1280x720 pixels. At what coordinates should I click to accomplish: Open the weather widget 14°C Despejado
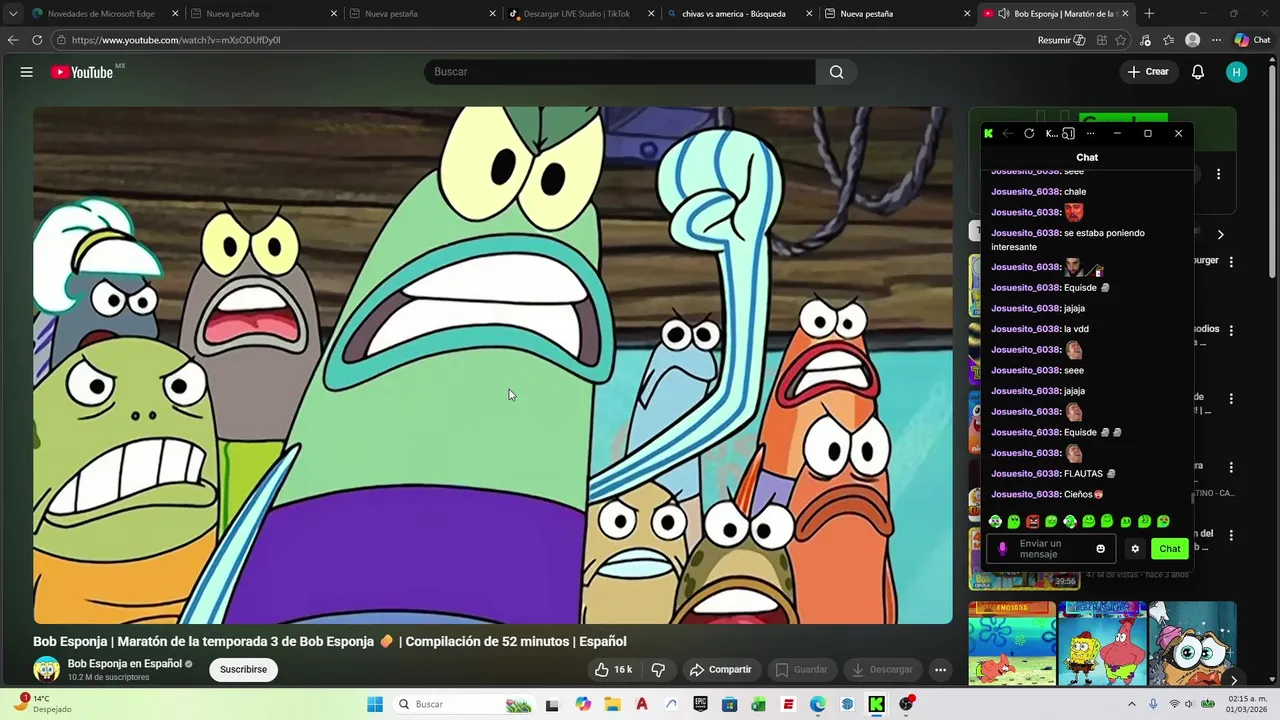pyautogui.click(x=45, y=704)
